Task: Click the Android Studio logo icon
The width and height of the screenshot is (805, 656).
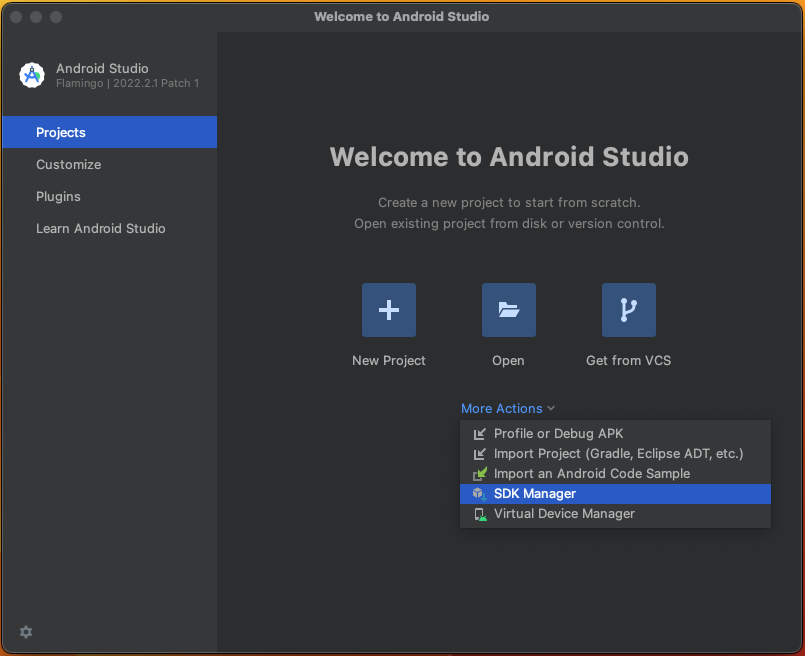Action: coord(32,75)
